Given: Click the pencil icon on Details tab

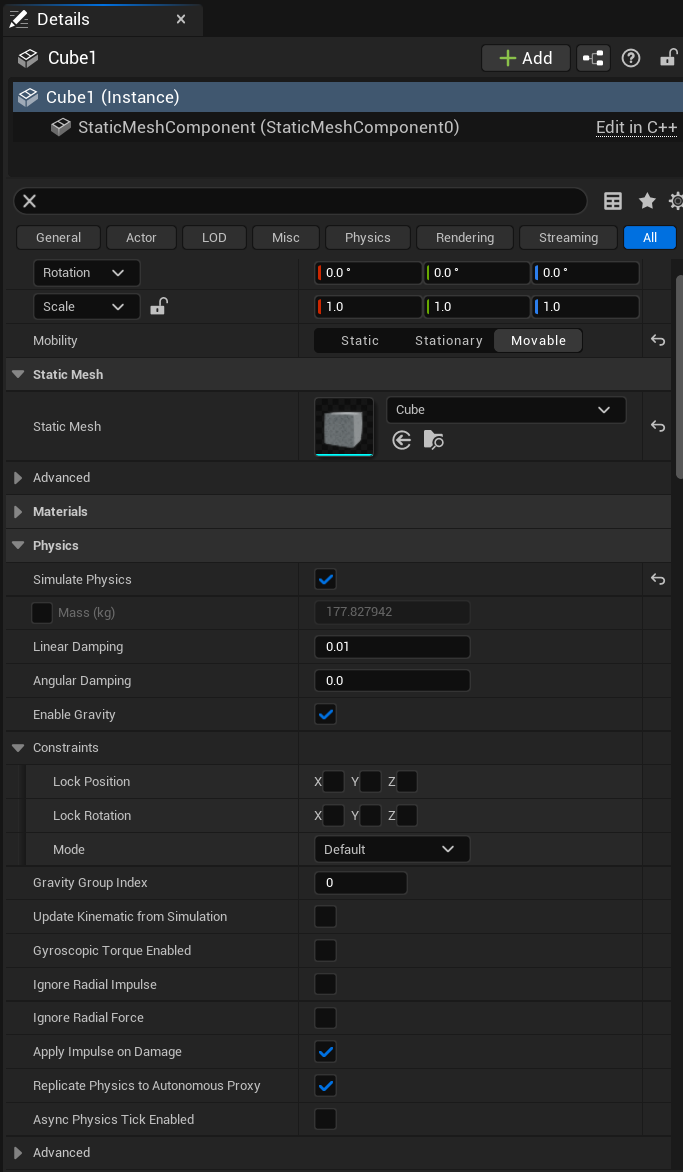Looking at the screenshot, I should click(19, 19).
